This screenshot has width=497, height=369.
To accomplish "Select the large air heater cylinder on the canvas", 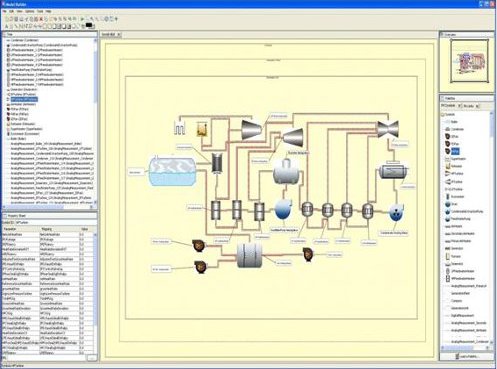I will (x=250, y=255).
